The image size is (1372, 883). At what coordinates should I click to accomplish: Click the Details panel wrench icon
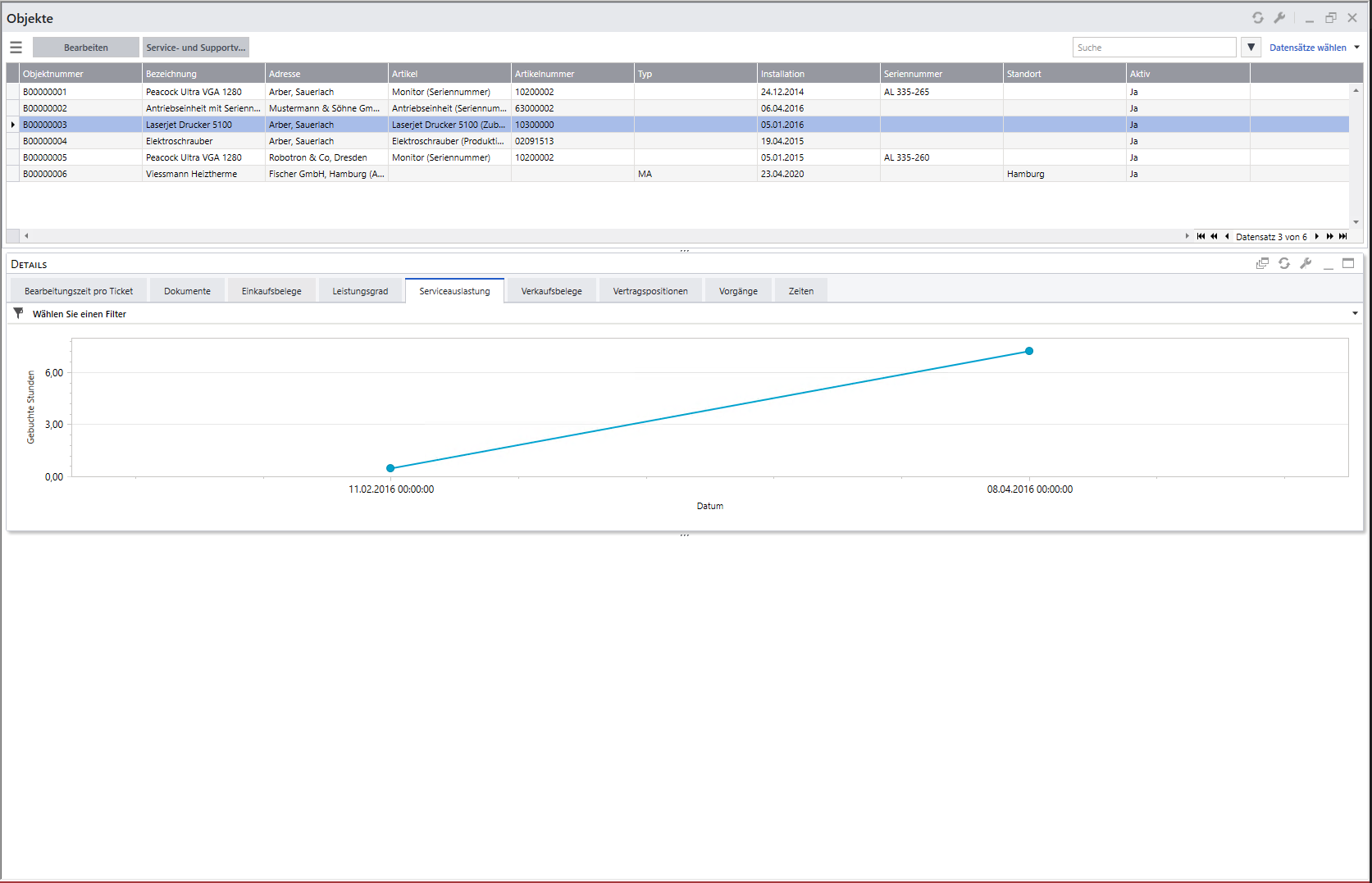(1306, 263)
